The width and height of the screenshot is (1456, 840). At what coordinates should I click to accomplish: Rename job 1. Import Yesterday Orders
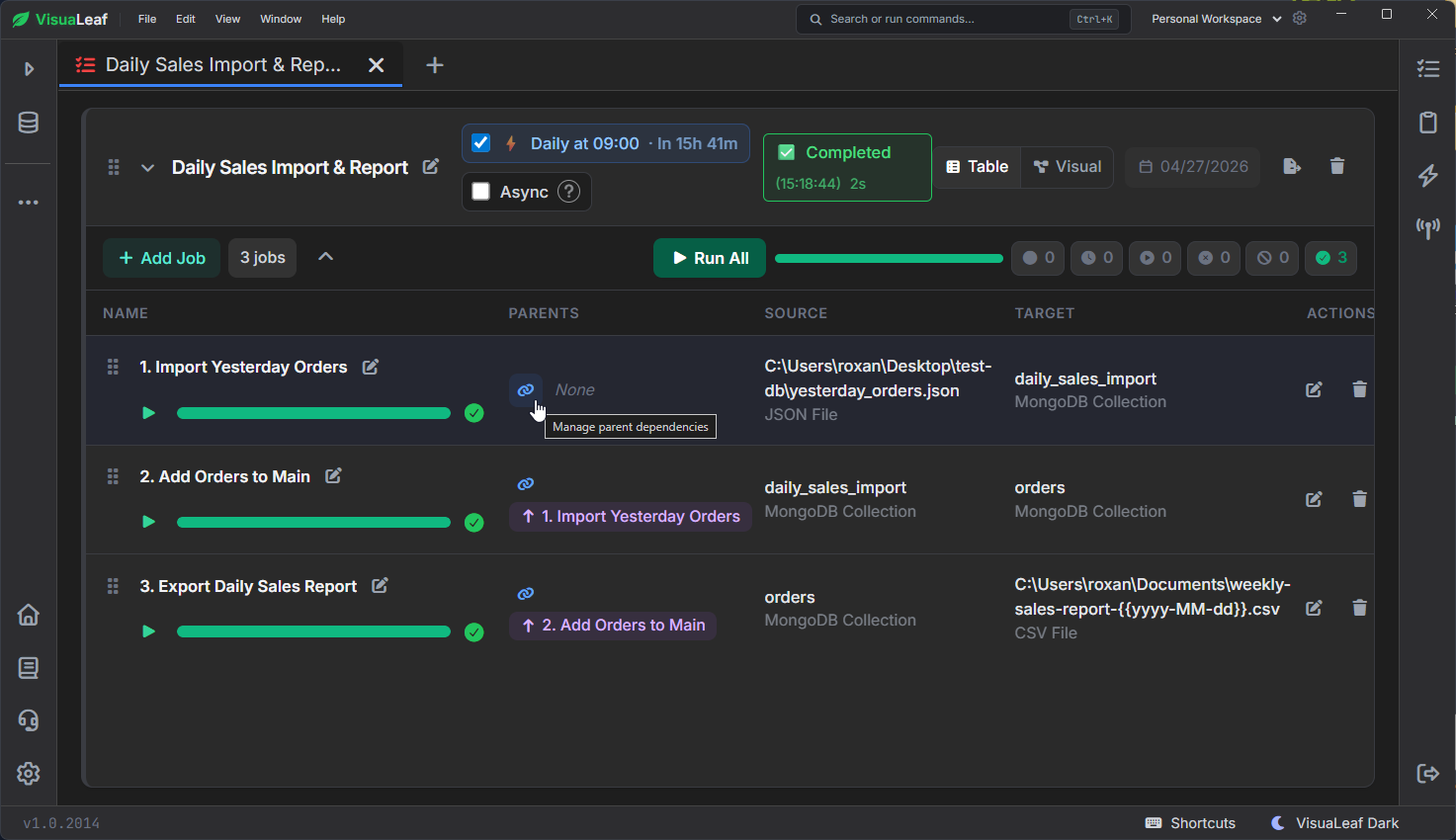click(x=371, y=367)
